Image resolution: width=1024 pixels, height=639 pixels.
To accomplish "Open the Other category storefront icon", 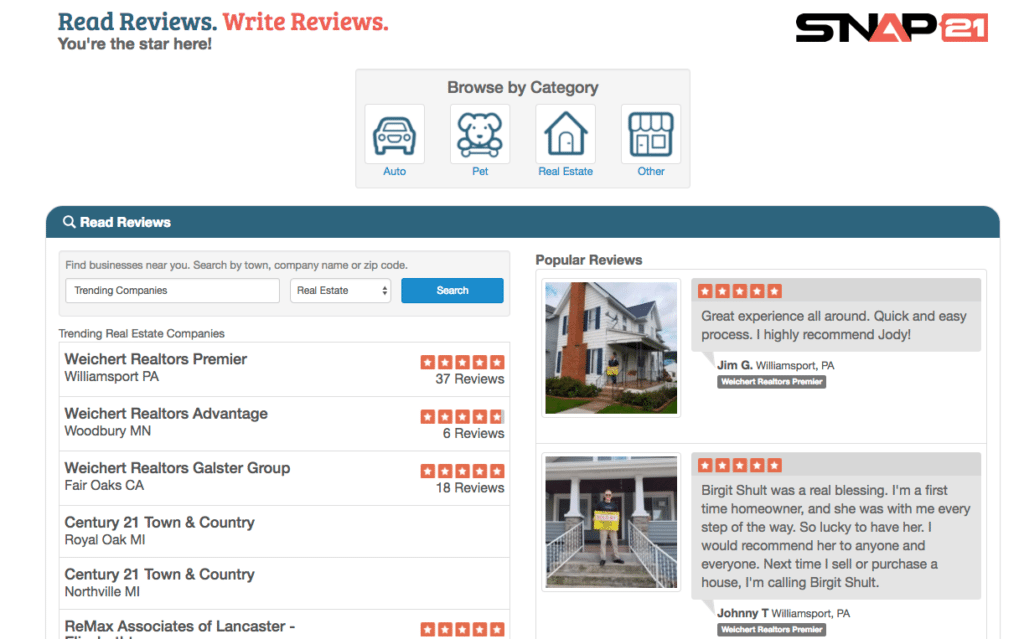I will 651,135.
